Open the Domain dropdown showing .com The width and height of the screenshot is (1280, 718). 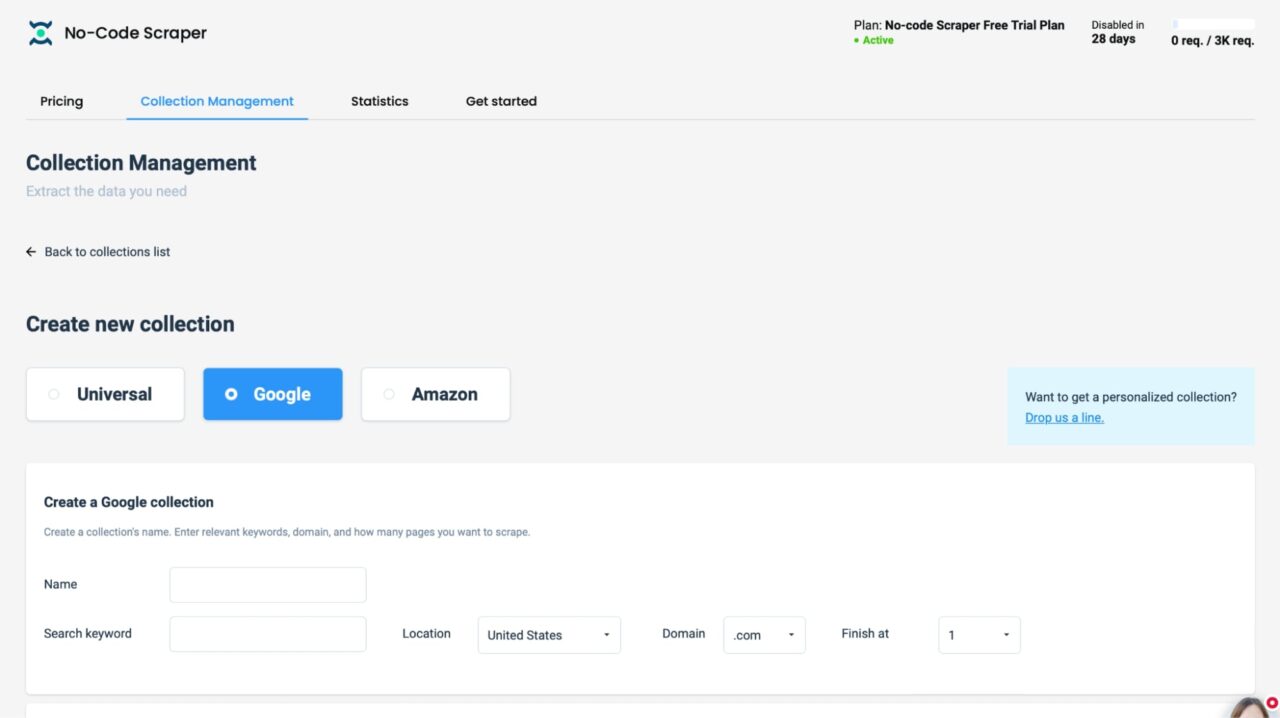(x=764, y=635)
